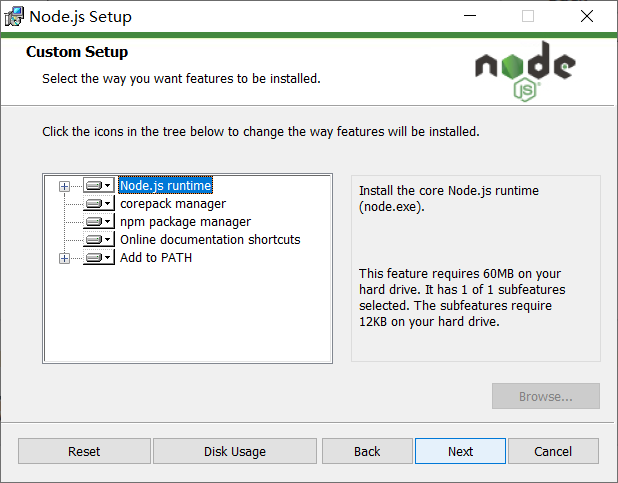Viewport: 618px width, 483px height.
Task: Click the "Install the core Node.js runtime" description text
Action: 449,198
